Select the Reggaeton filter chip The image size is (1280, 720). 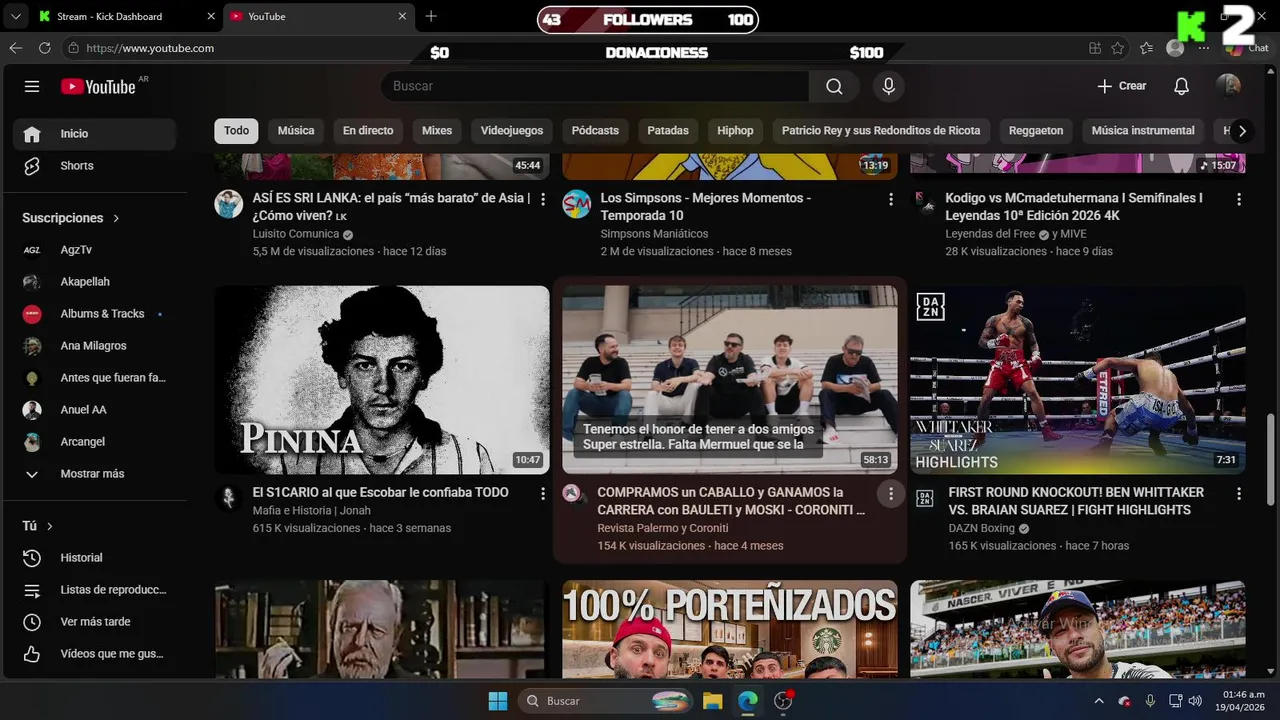1036,131
